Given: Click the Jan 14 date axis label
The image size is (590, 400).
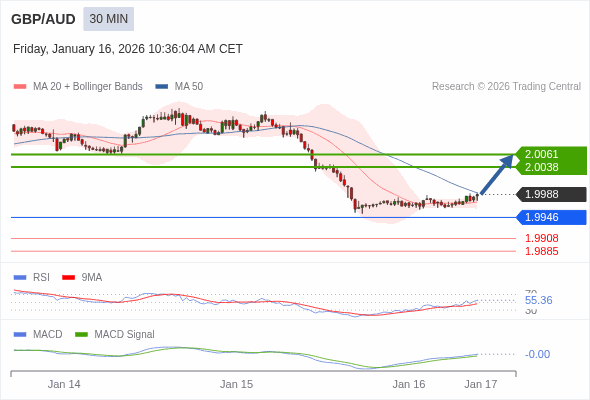Looking at the screenshot, I should (64, 384).
